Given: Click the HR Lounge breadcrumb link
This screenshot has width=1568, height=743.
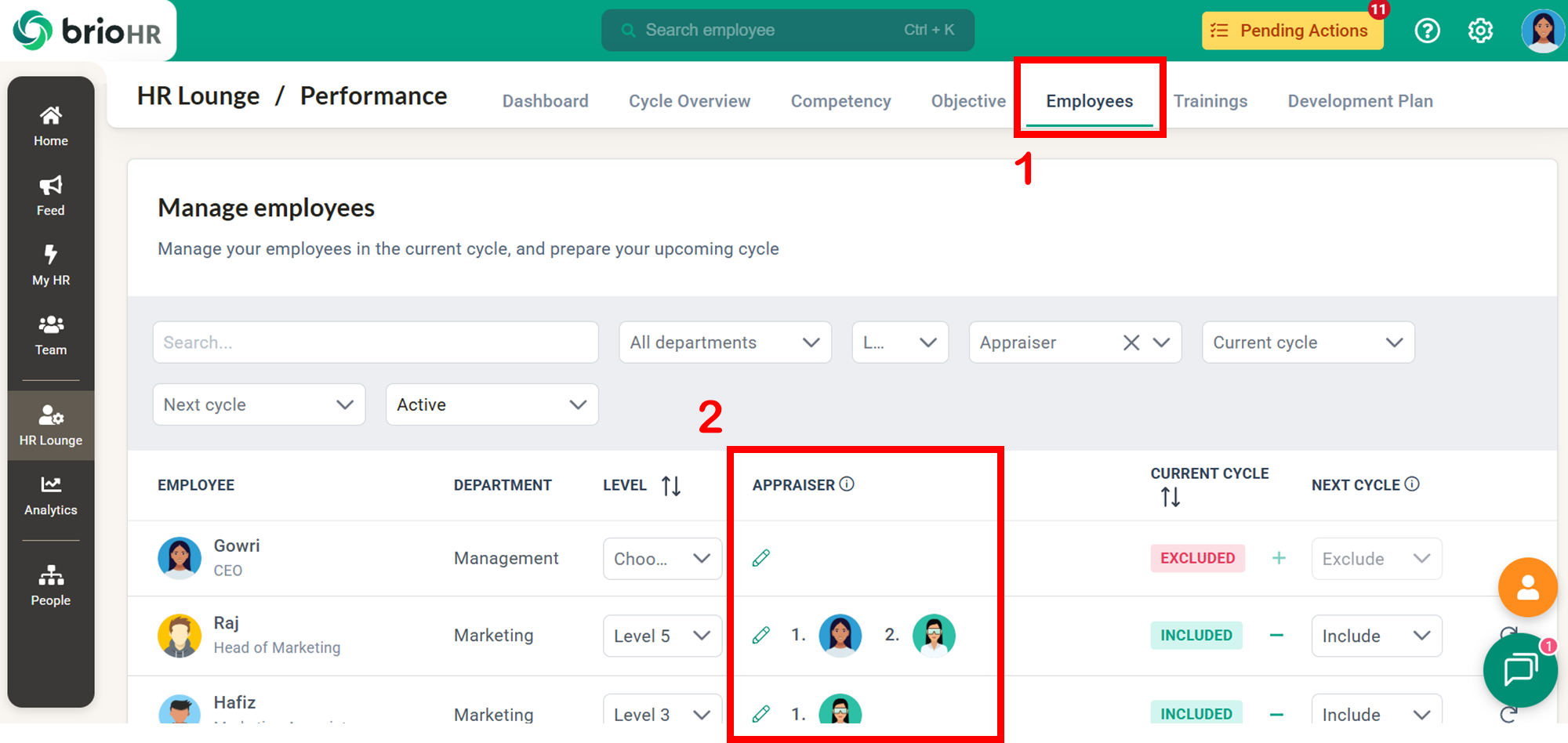Looking at the screenshot, I should (x=198, y=96).
